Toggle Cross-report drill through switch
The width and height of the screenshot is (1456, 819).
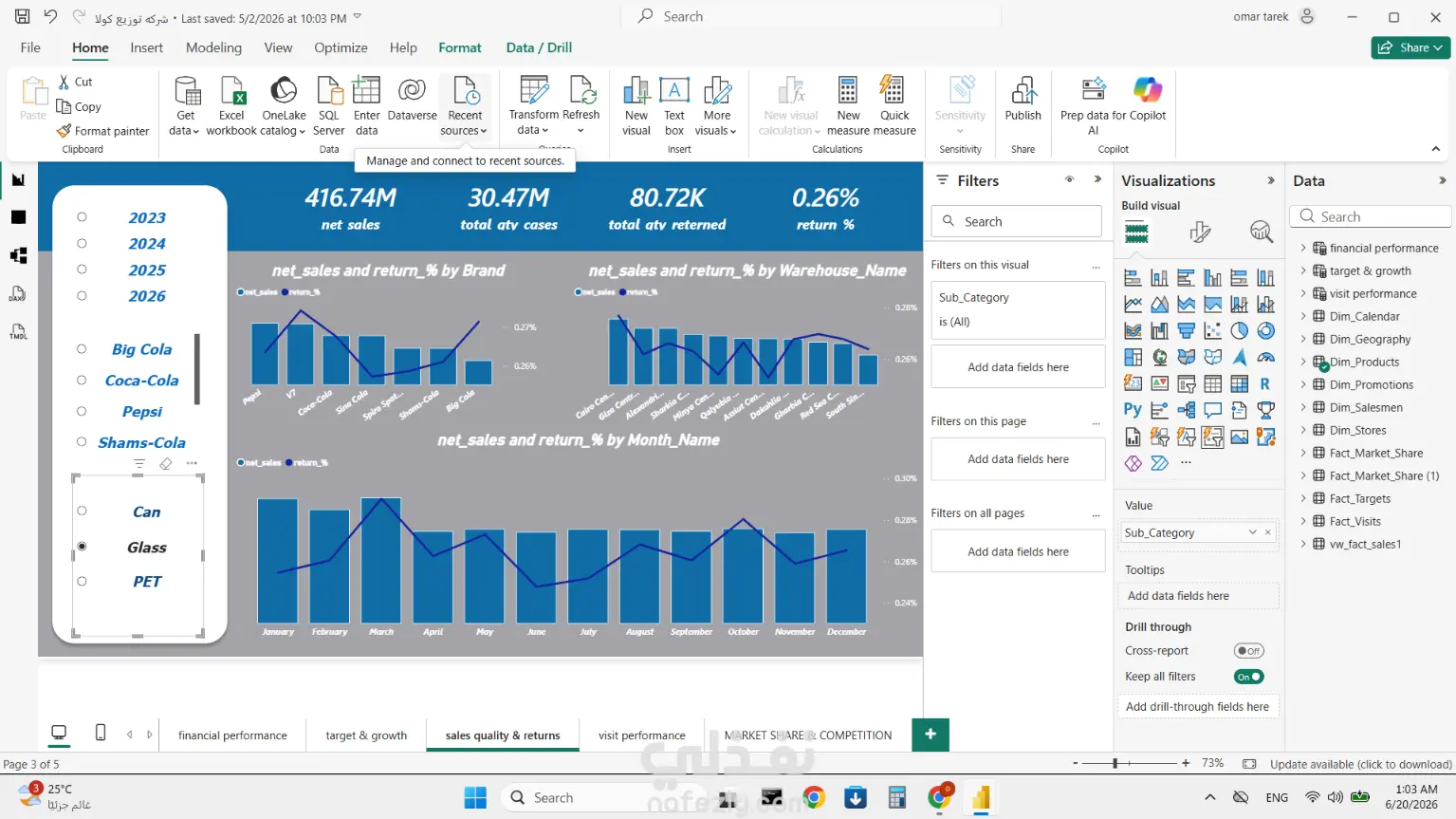pos(1248,651)
